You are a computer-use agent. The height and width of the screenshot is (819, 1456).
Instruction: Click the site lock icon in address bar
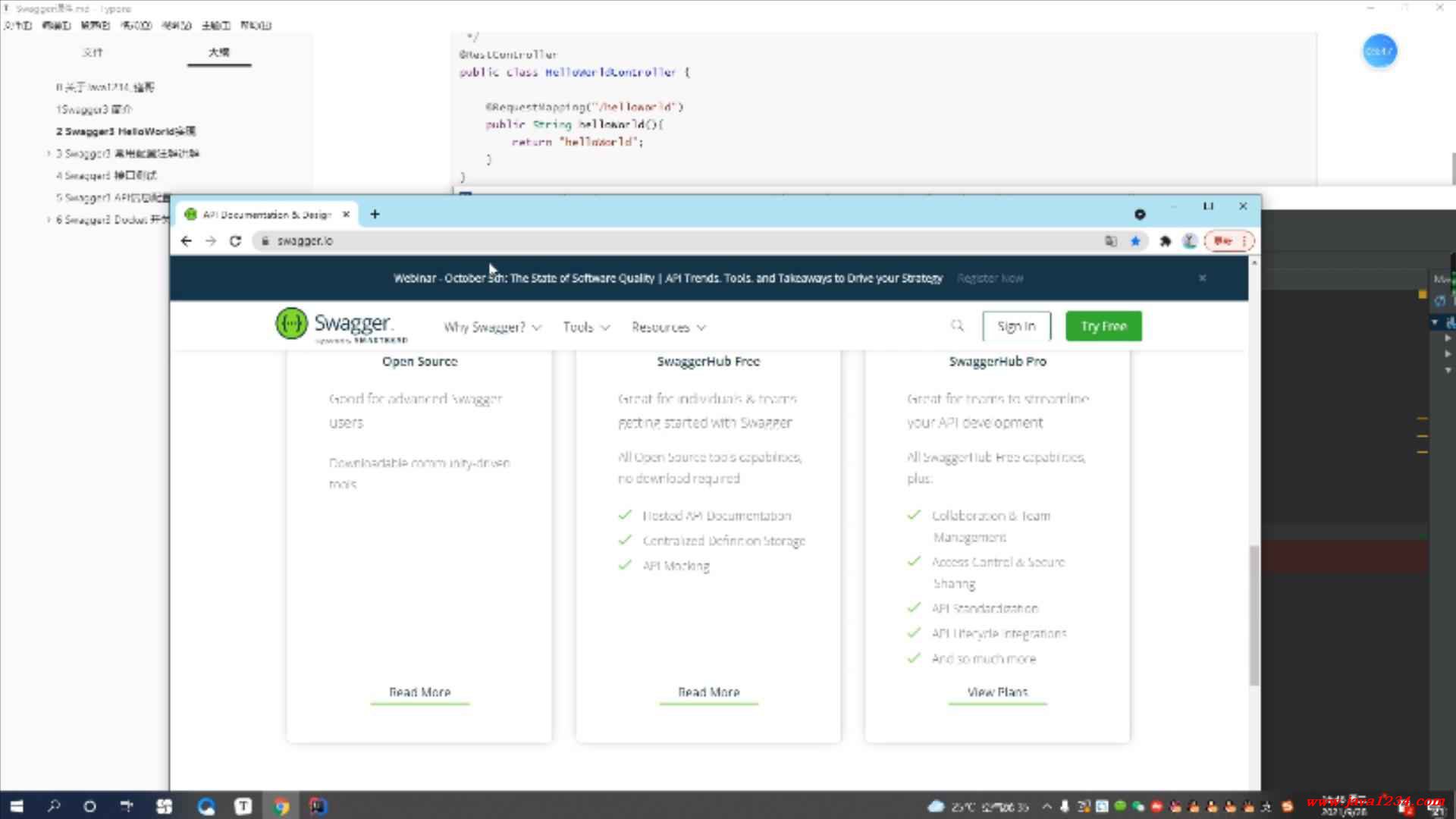point(265,241)
